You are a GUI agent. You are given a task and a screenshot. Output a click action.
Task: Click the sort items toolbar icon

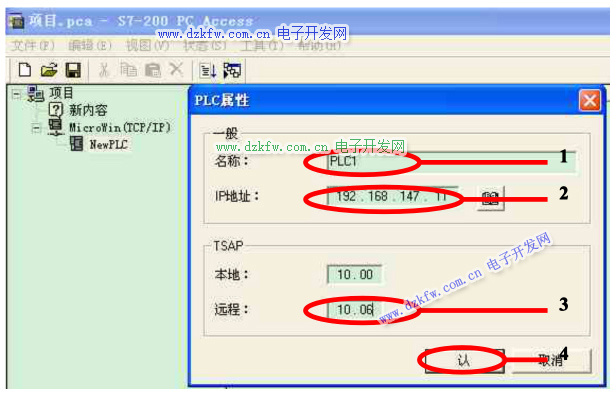208,71
